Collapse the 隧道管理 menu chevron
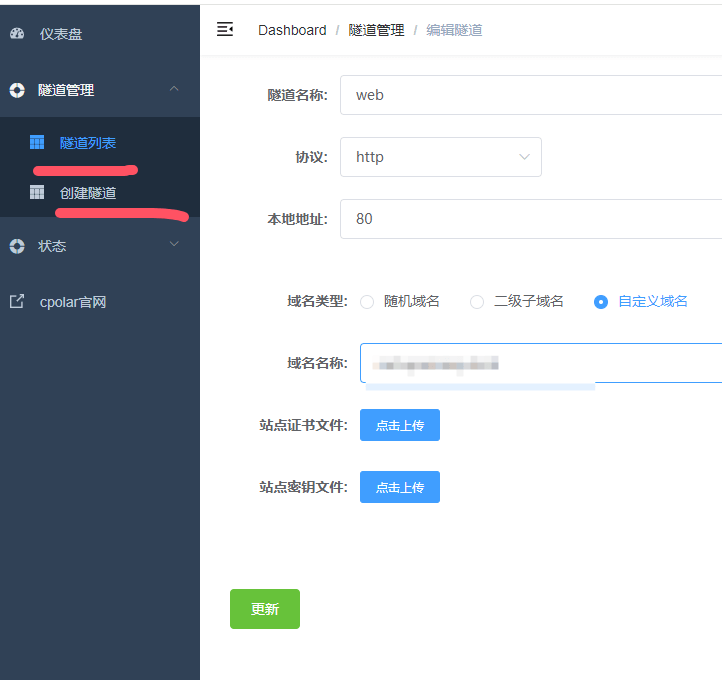 pyautogui.click(x=174, y=90)
